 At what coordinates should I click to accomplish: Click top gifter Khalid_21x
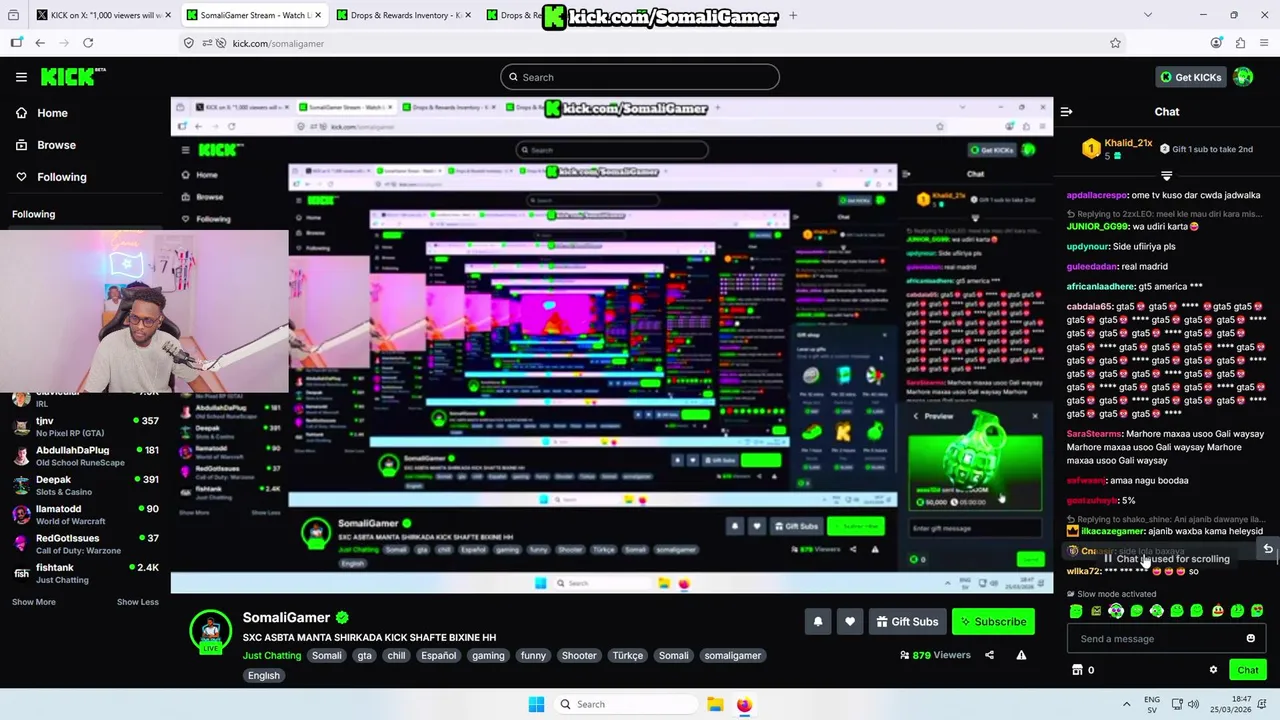pyautogui.click(x=1128, y=144)
